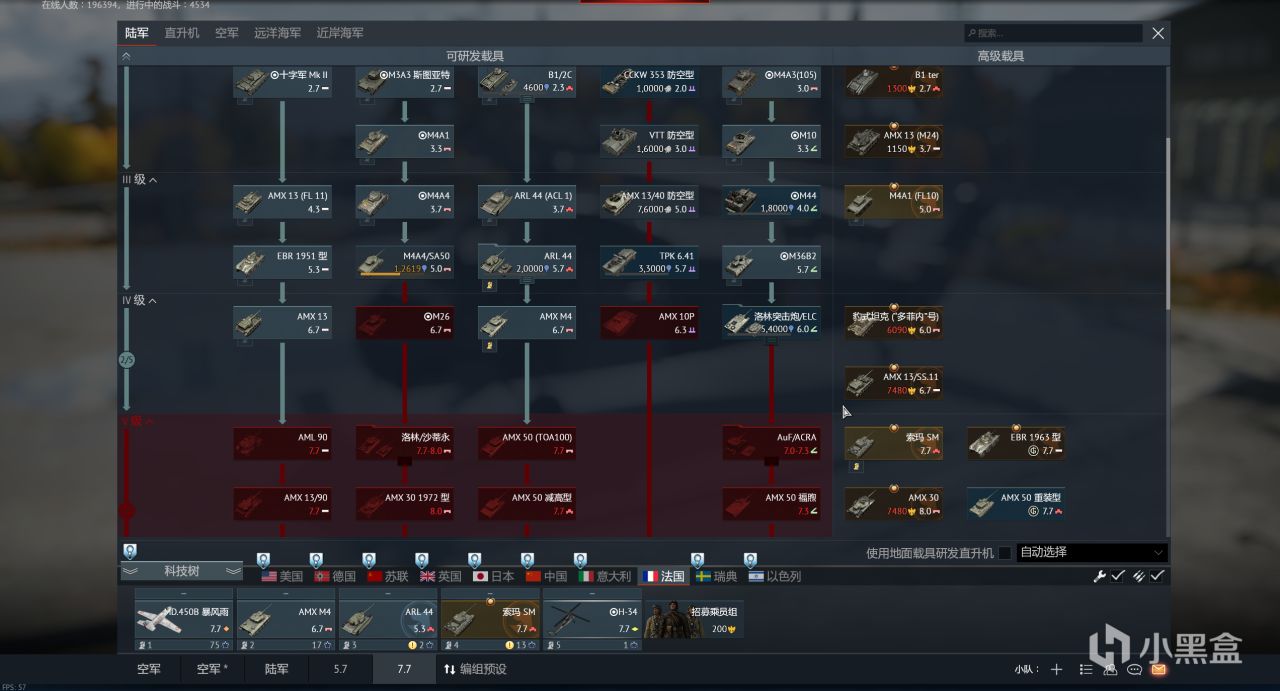The height and width of the screenshot is (691, 1280).
Task: Select the 5.7 lineup preset tab
Action: point(340,669)
